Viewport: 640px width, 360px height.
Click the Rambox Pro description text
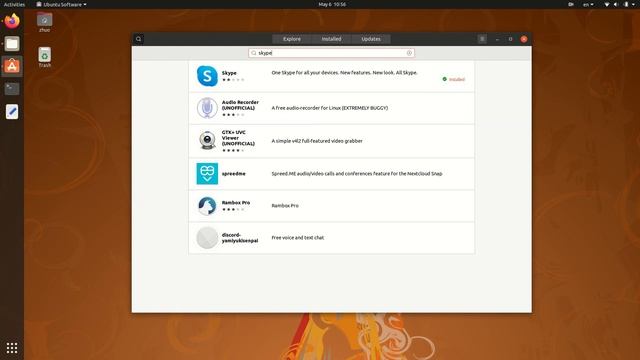(x=285, y=206)
